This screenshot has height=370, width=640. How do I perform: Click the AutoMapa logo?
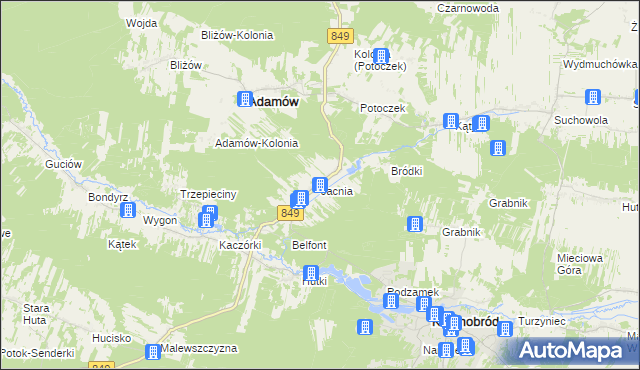tap(571, 350)
